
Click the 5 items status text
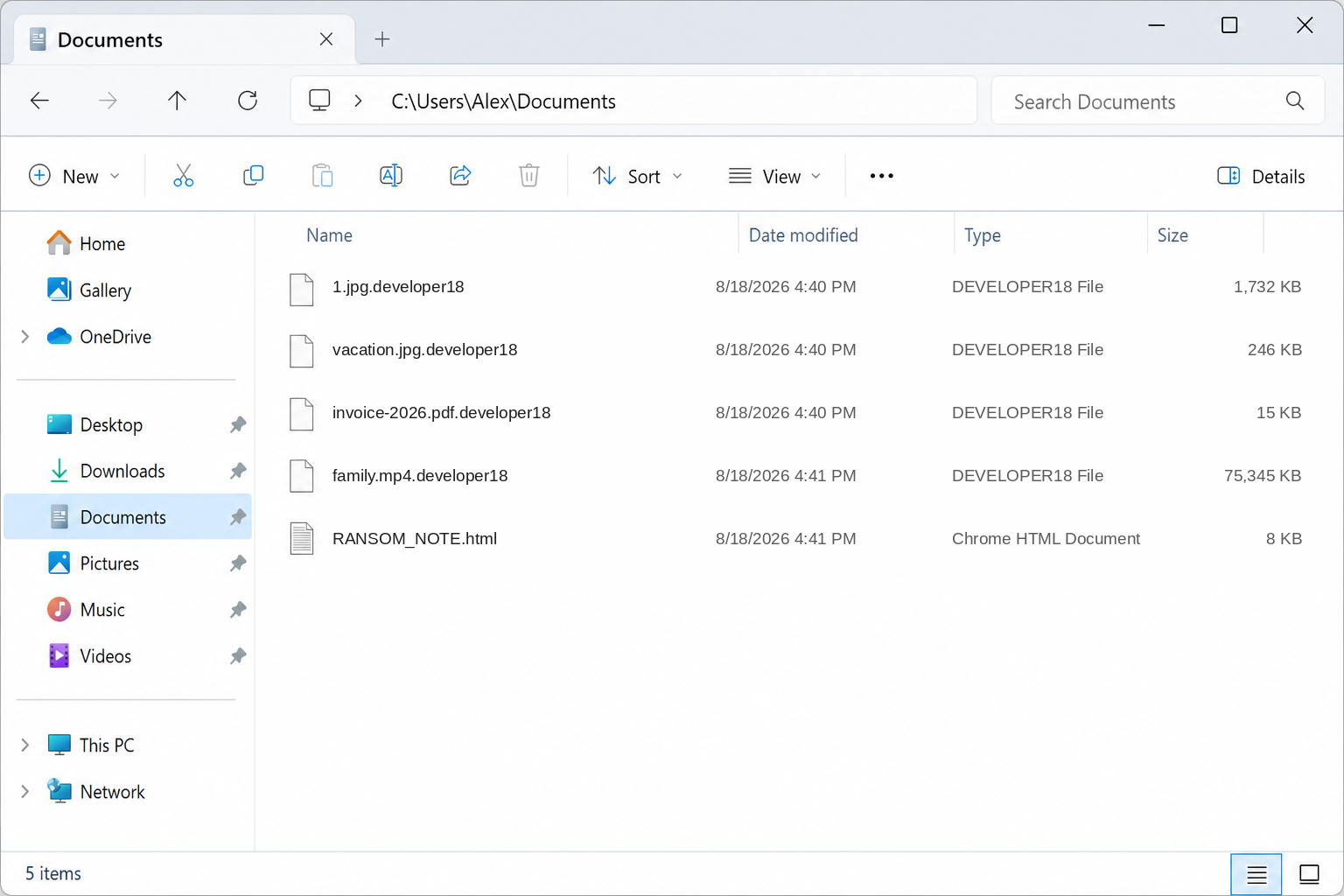53,873
